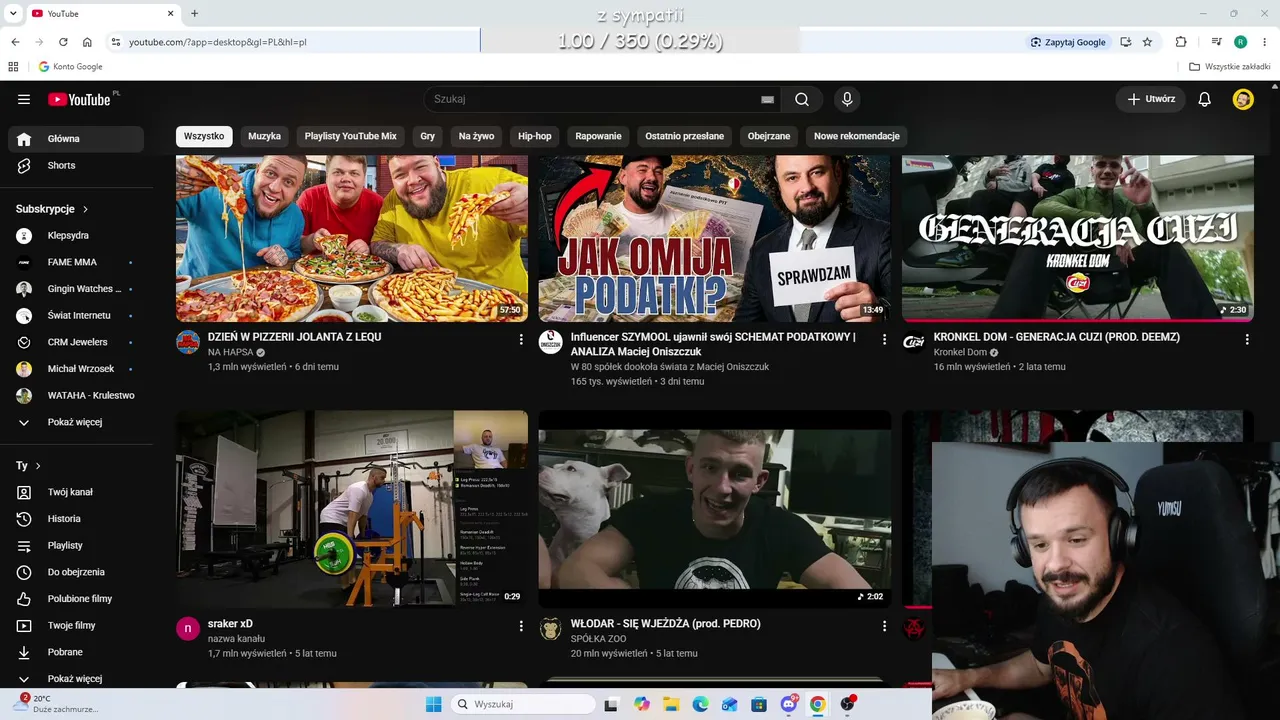Expand Pokaż więcej below Pobrane

76,679
